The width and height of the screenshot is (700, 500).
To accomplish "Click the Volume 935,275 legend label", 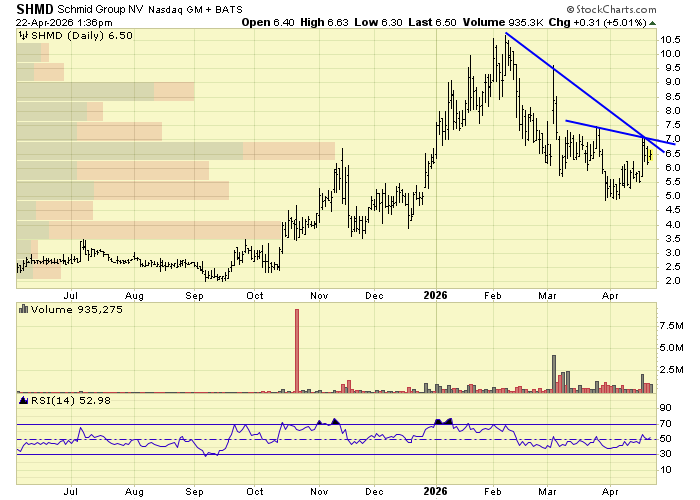I will point(76,309).
